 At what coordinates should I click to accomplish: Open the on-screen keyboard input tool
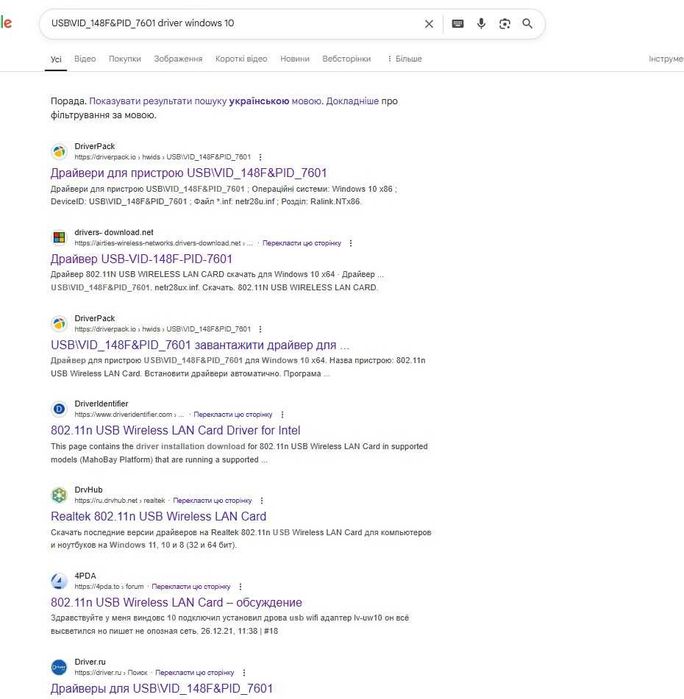point(457,24)
